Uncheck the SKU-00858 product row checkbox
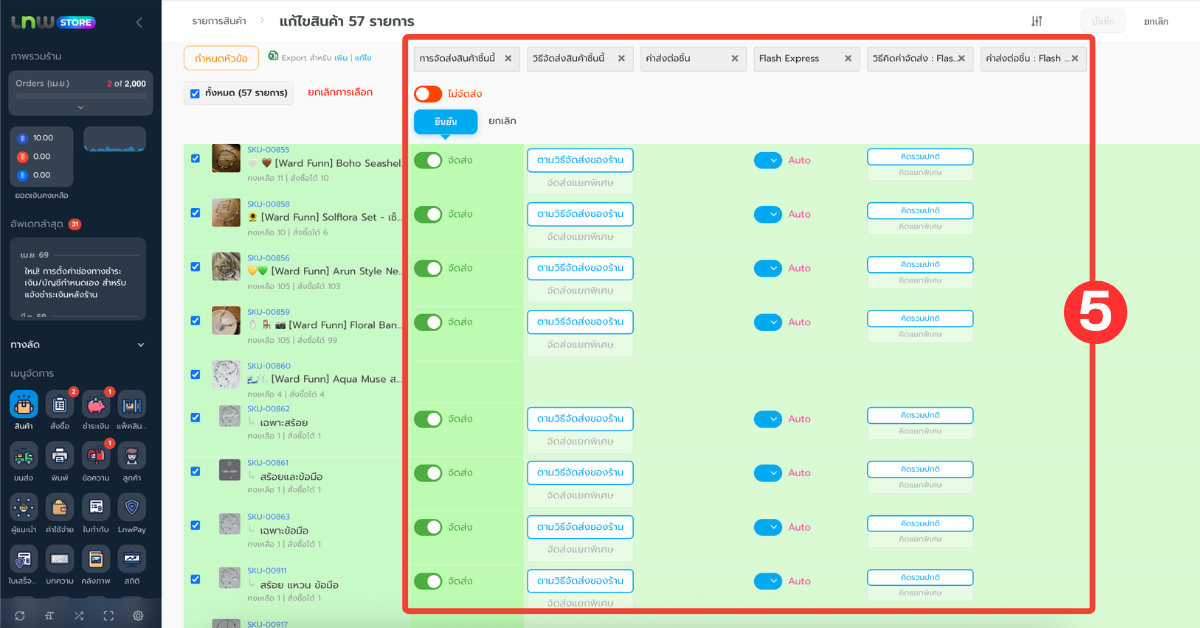Viewport: 1200px width, 628px height. coord(195,212)
